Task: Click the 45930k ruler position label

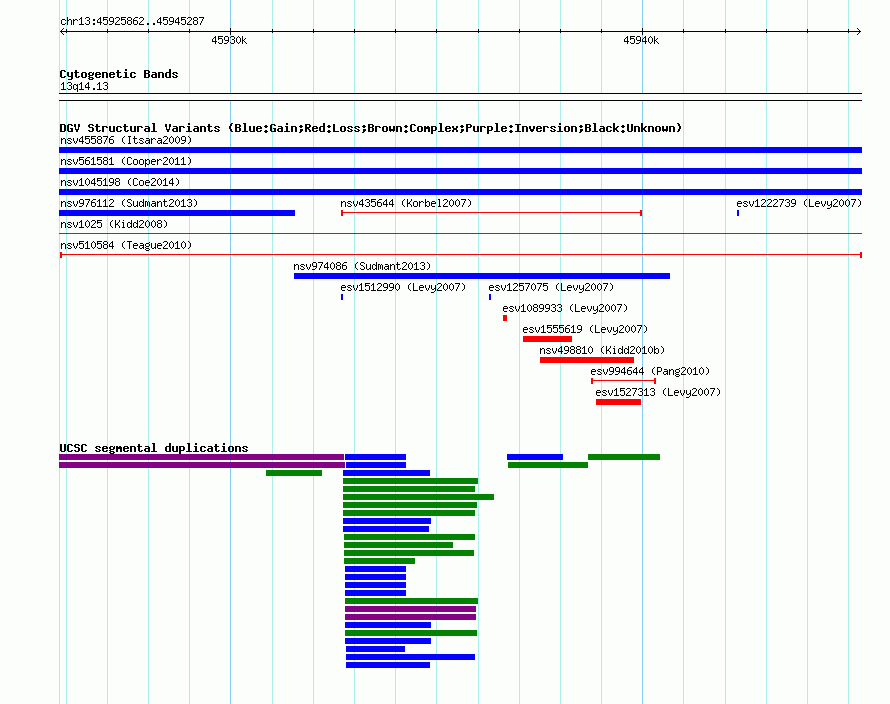Action: coord(229,40)
